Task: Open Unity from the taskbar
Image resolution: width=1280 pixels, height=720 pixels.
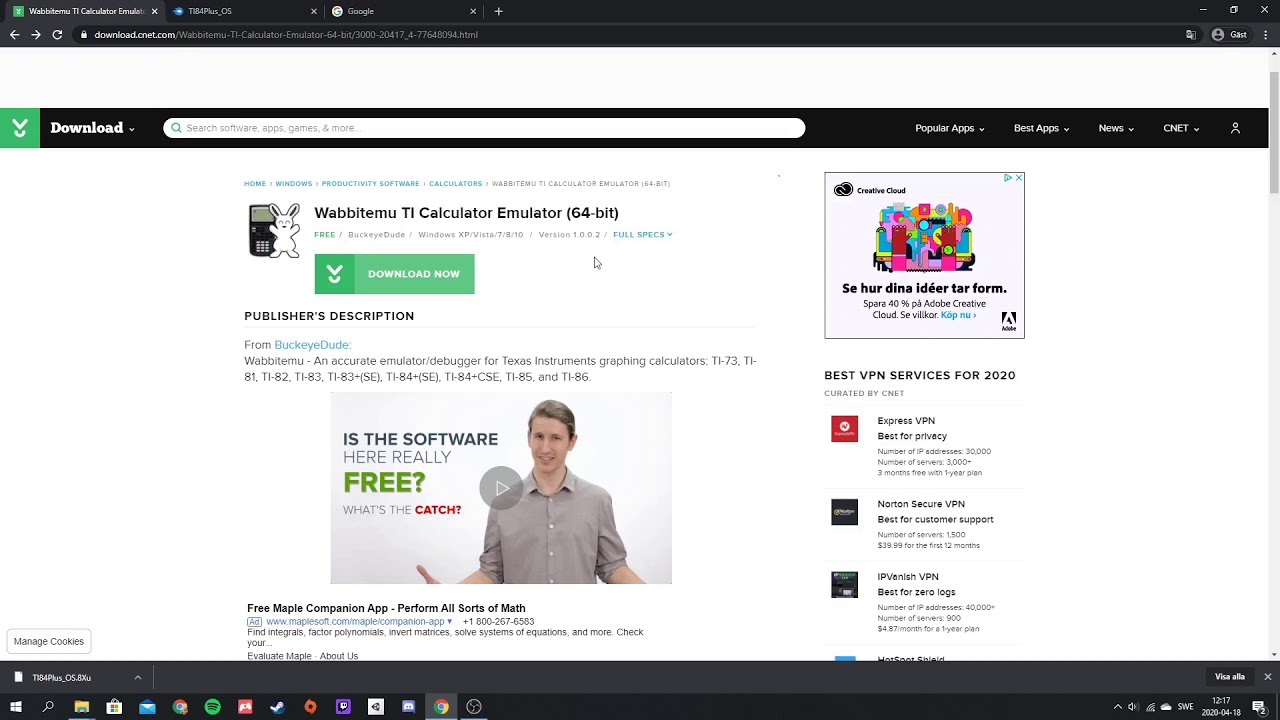Action: [x=375, y=706]
